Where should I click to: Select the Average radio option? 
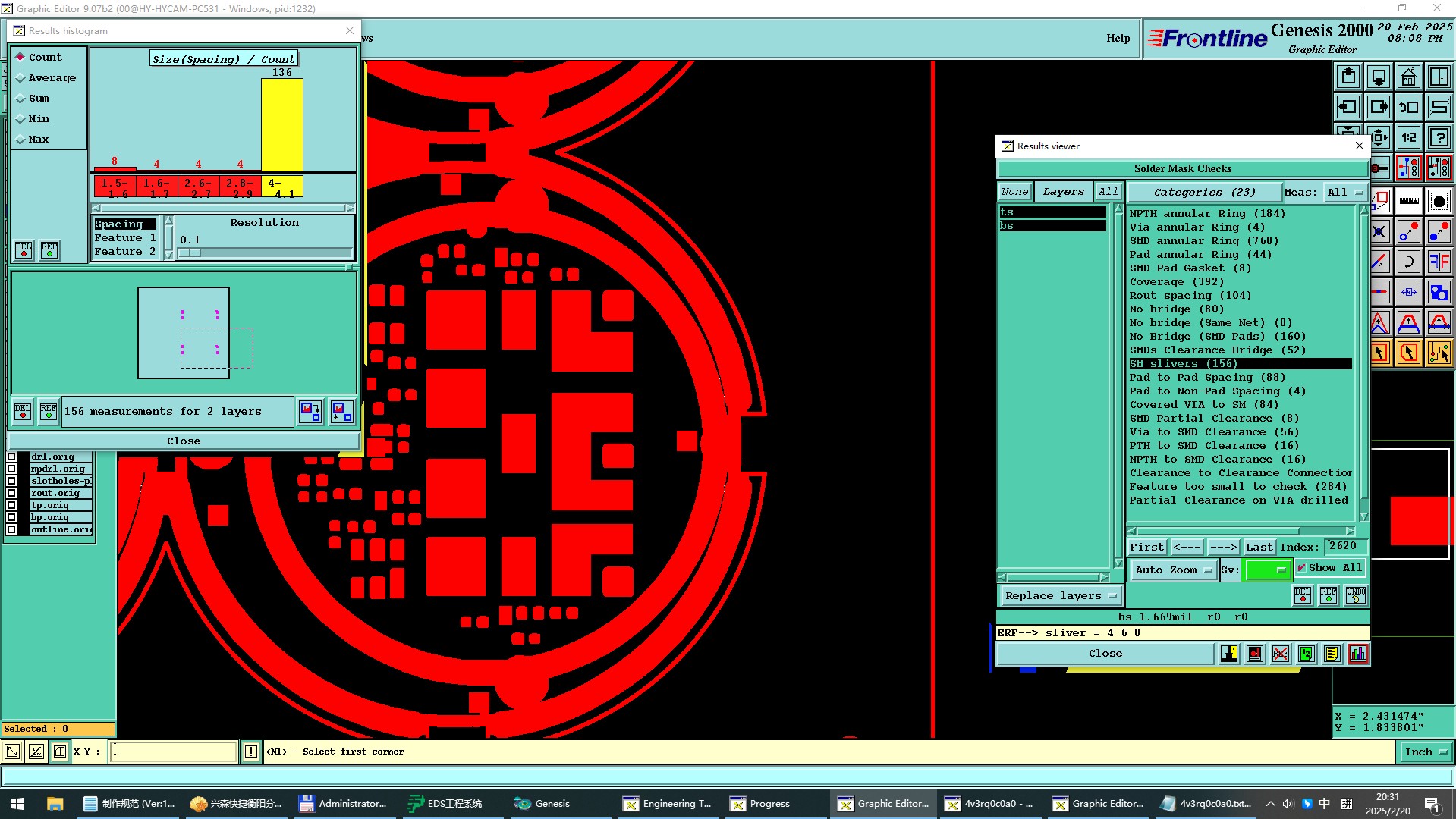46,77
